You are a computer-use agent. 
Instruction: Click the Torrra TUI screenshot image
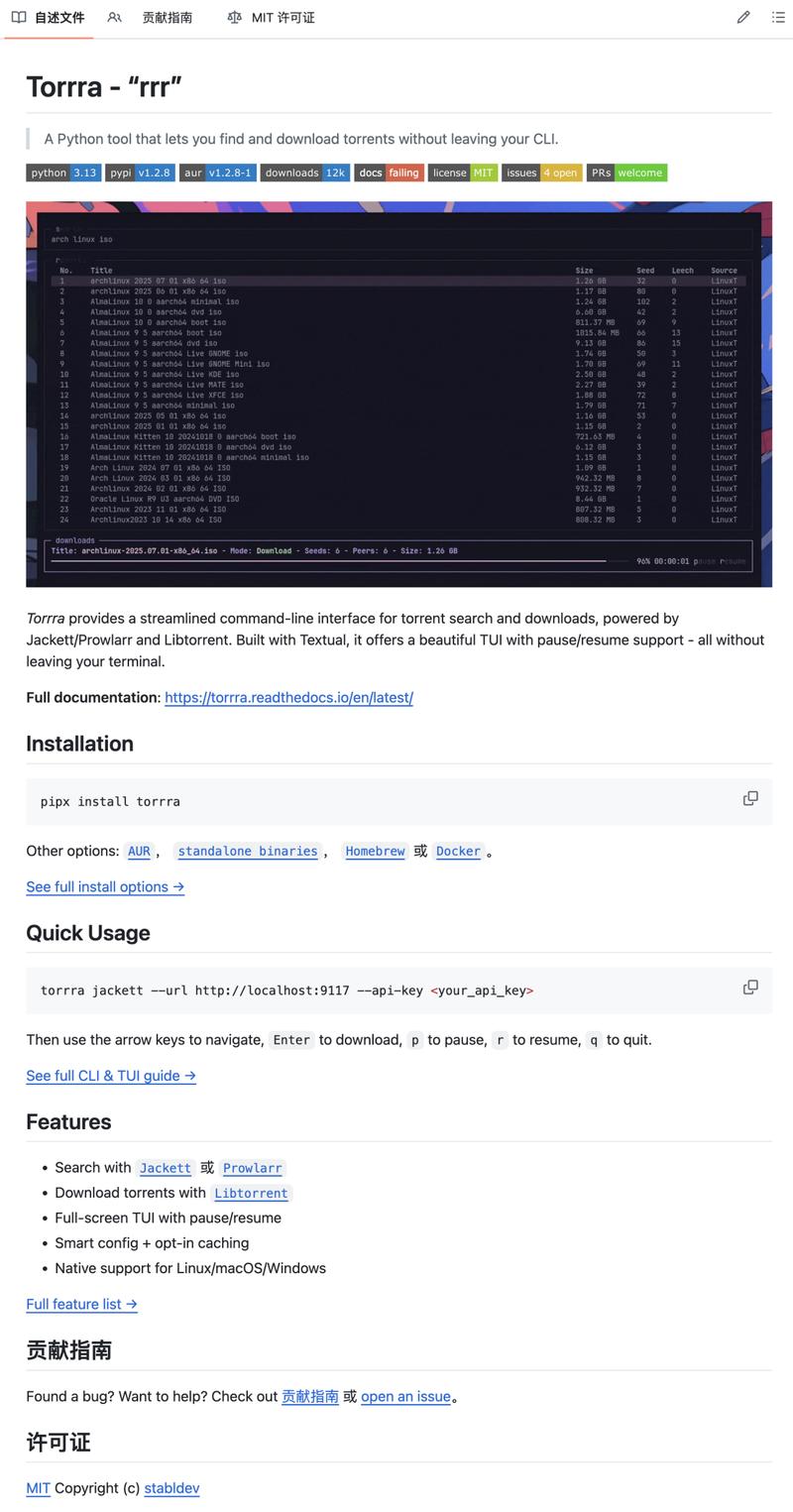coord(398,394)
